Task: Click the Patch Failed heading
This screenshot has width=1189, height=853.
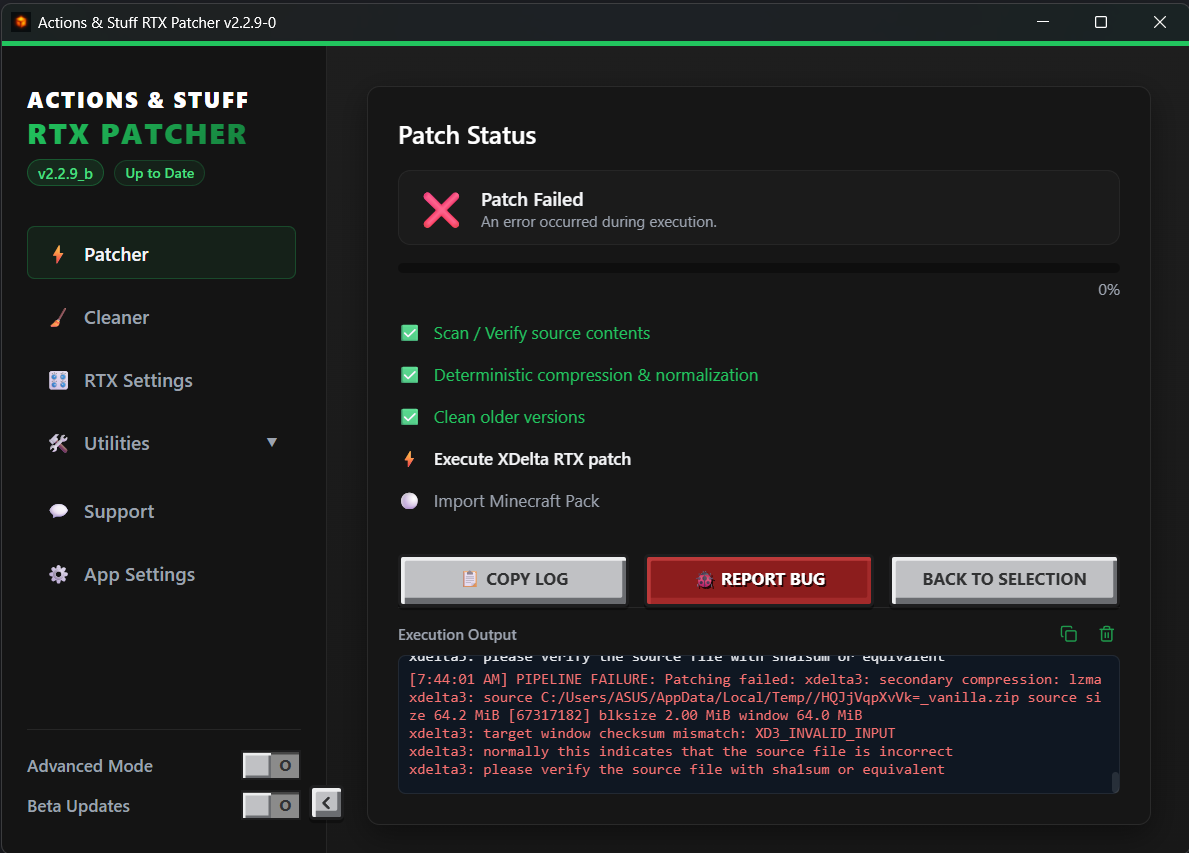Action: [532, 199]
